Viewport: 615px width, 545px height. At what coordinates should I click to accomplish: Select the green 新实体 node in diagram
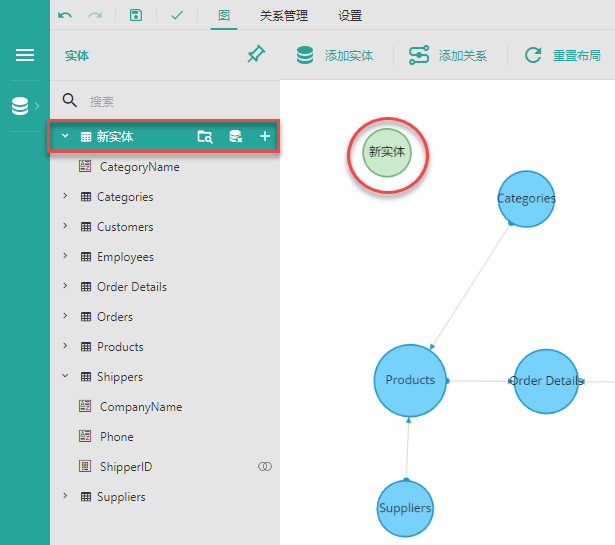point(387,152)
